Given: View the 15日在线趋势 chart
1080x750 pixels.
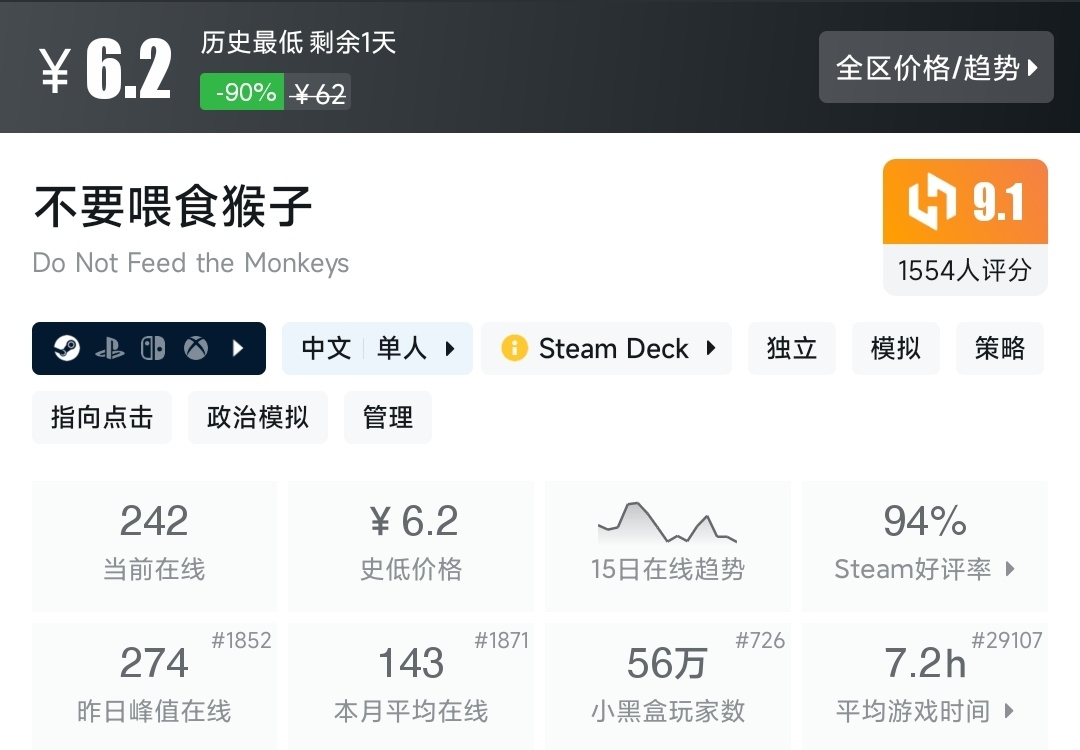Looking at the screenshot, I should click(x=667, y=545).
